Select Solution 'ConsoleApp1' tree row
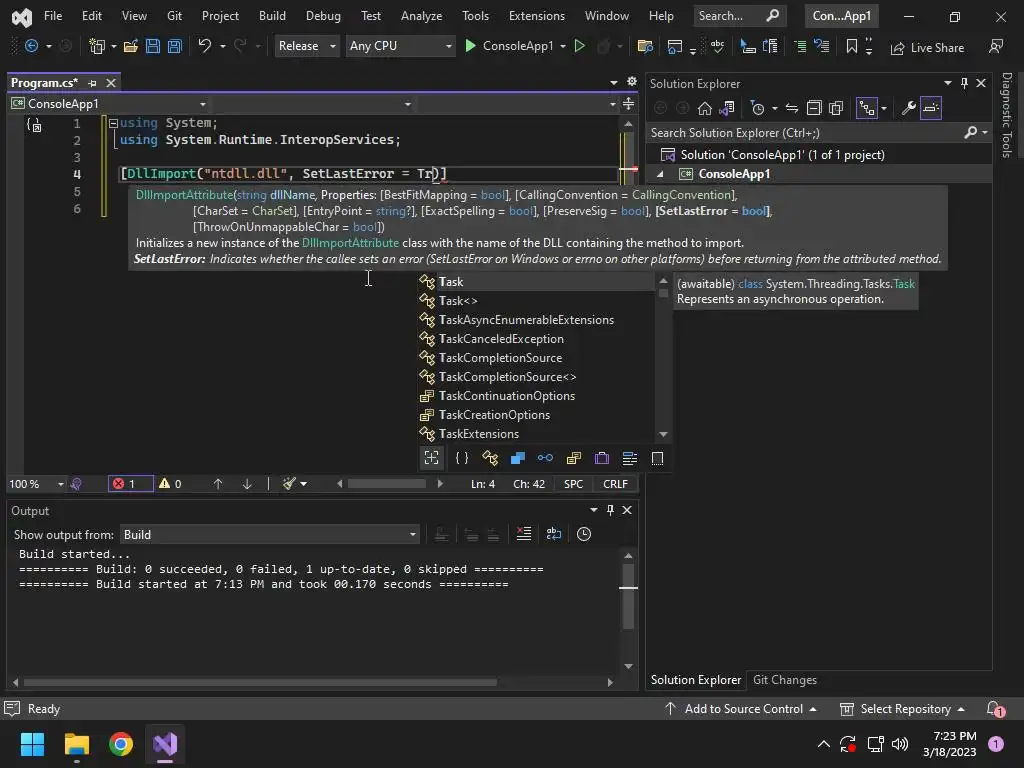Image resolution: width=1024 pixels, height=768 pixels. pyautogui.click(x=782, y=155)
